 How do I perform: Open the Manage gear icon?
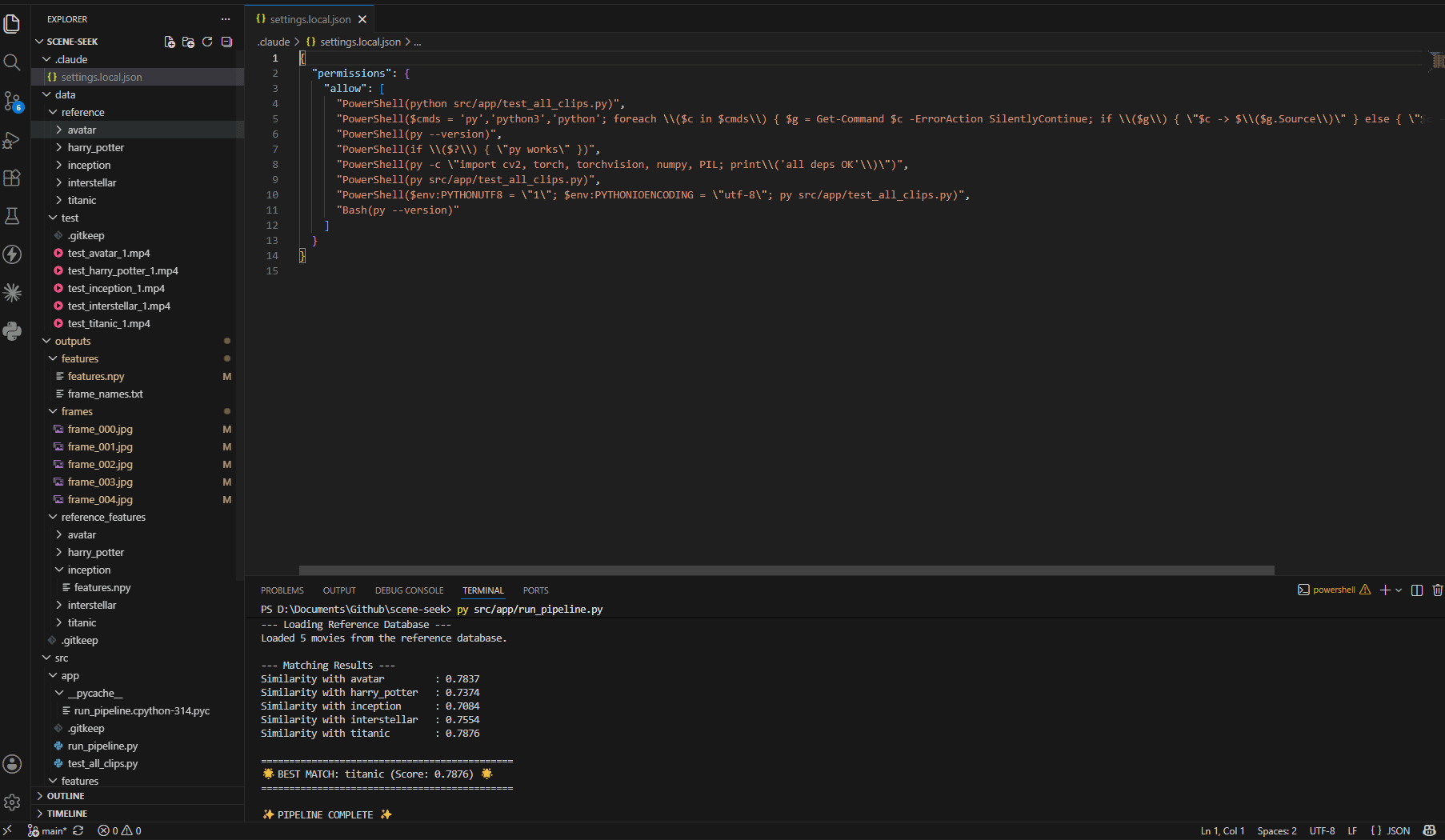click(12, 802)
